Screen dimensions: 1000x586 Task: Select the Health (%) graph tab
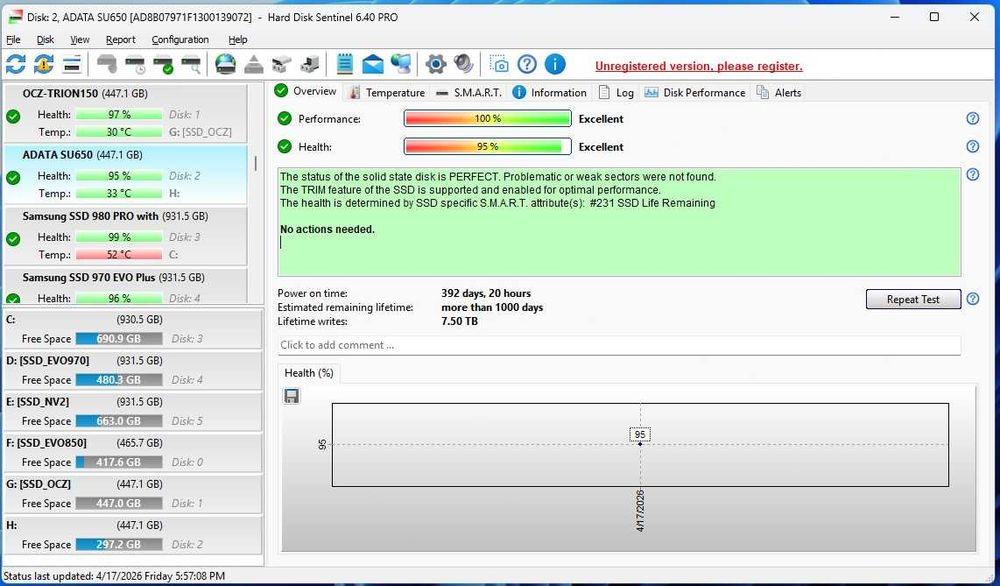point(309,373)
